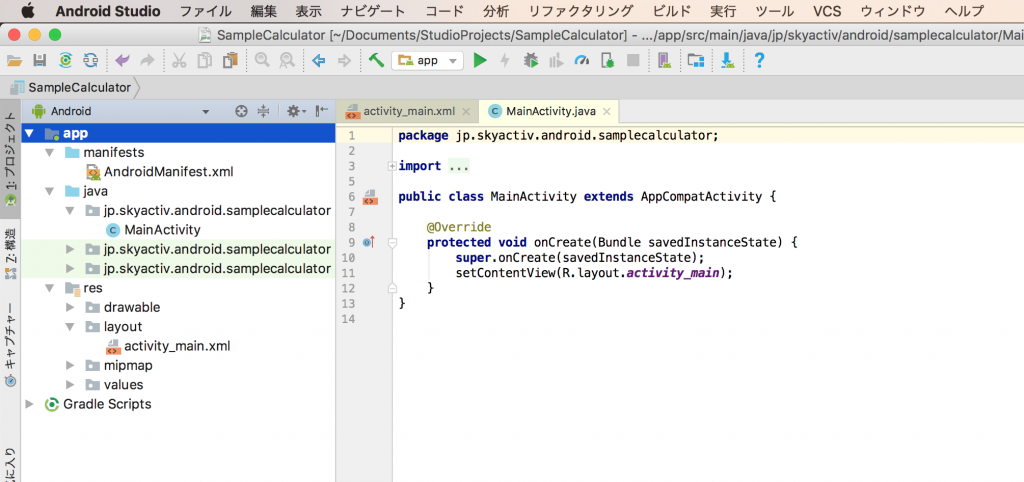This screenshot has height=482, width=1024.
Task: Click Collapse All icon in project panel header
Action: (263, 112)
